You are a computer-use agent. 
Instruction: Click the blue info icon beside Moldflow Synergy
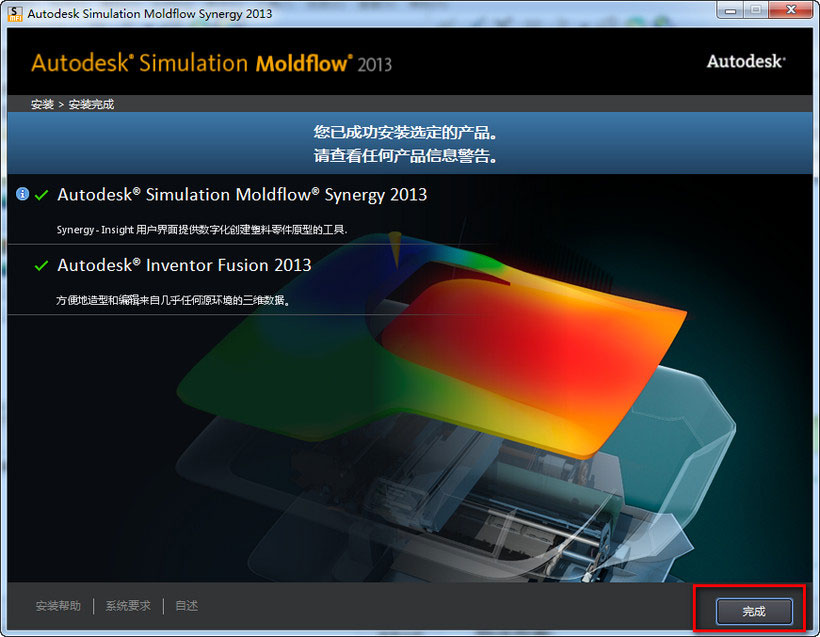(x=22, y=194)
